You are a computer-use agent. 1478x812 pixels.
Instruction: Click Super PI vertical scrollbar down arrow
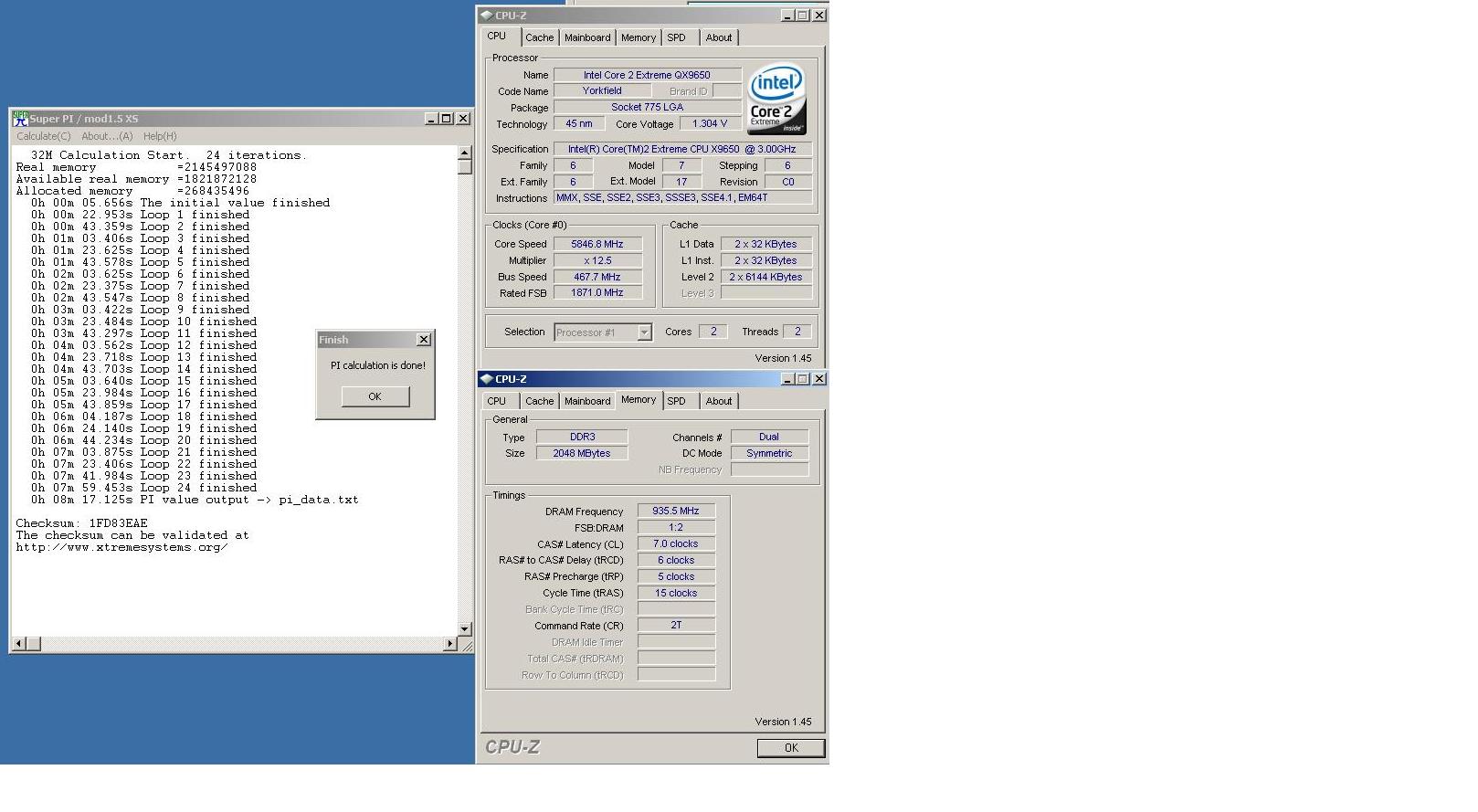click(x=464, y=628)
